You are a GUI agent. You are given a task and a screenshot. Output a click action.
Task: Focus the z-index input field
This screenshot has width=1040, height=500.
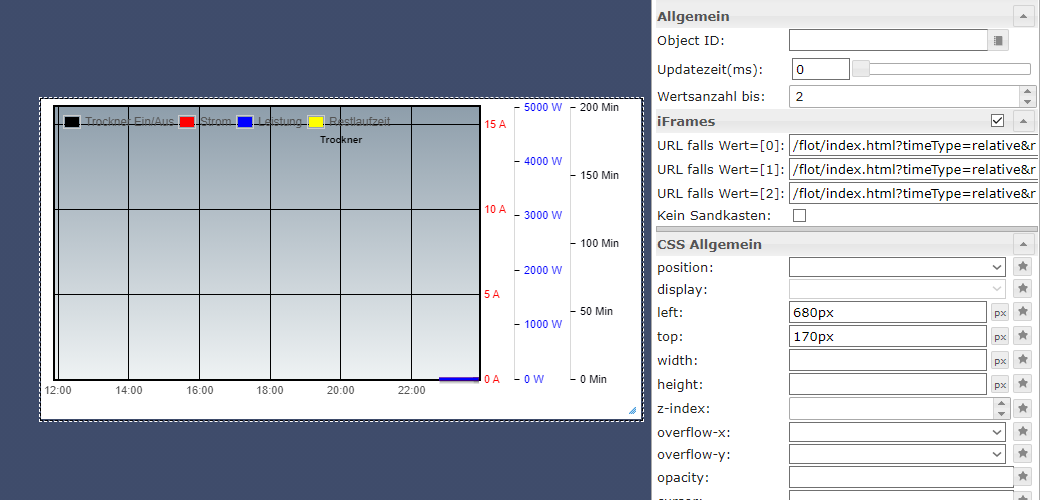tap(891, 408)
